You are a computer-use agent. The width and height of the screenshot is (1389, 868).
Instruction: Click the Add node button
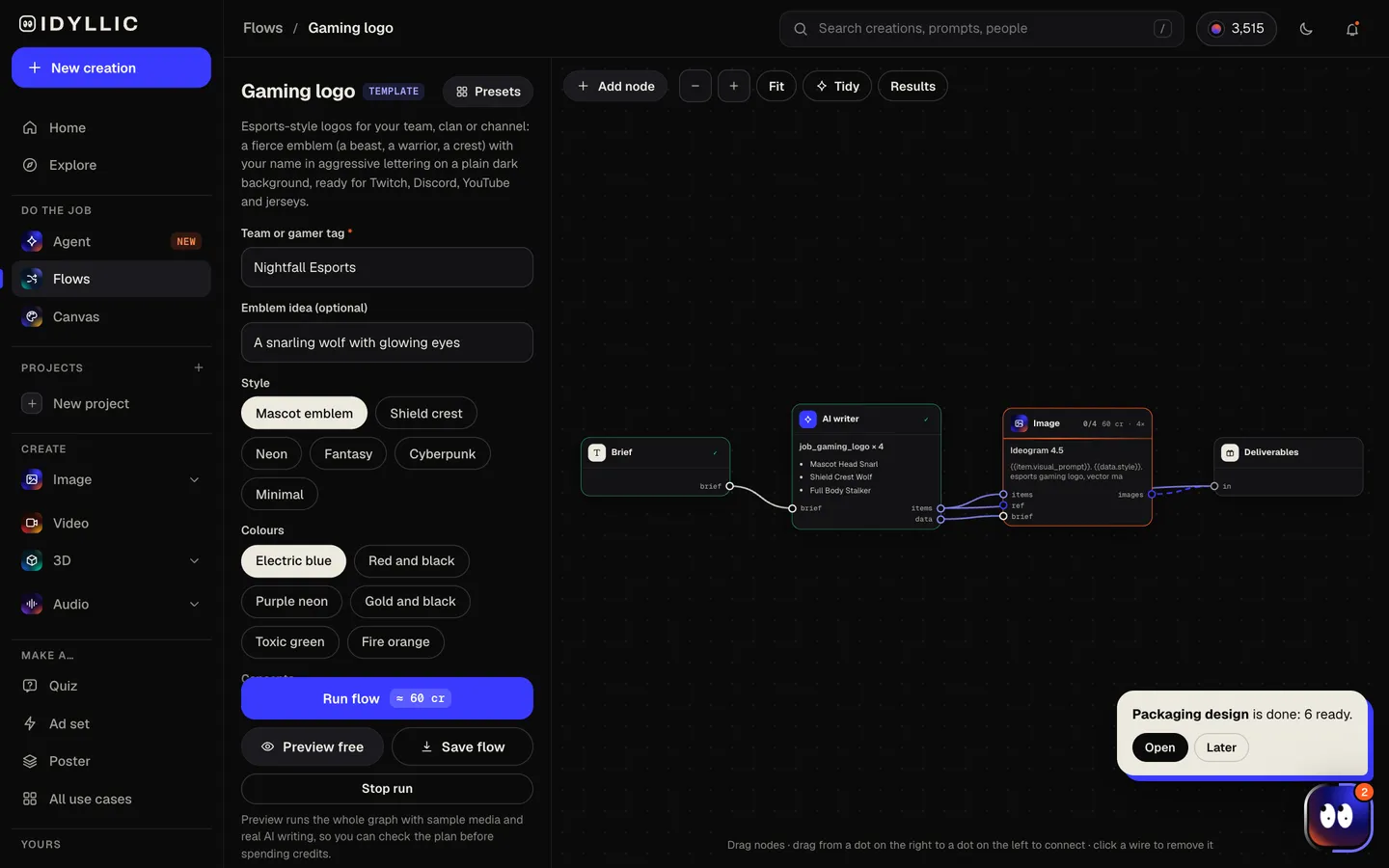click(x=616, y=86)
